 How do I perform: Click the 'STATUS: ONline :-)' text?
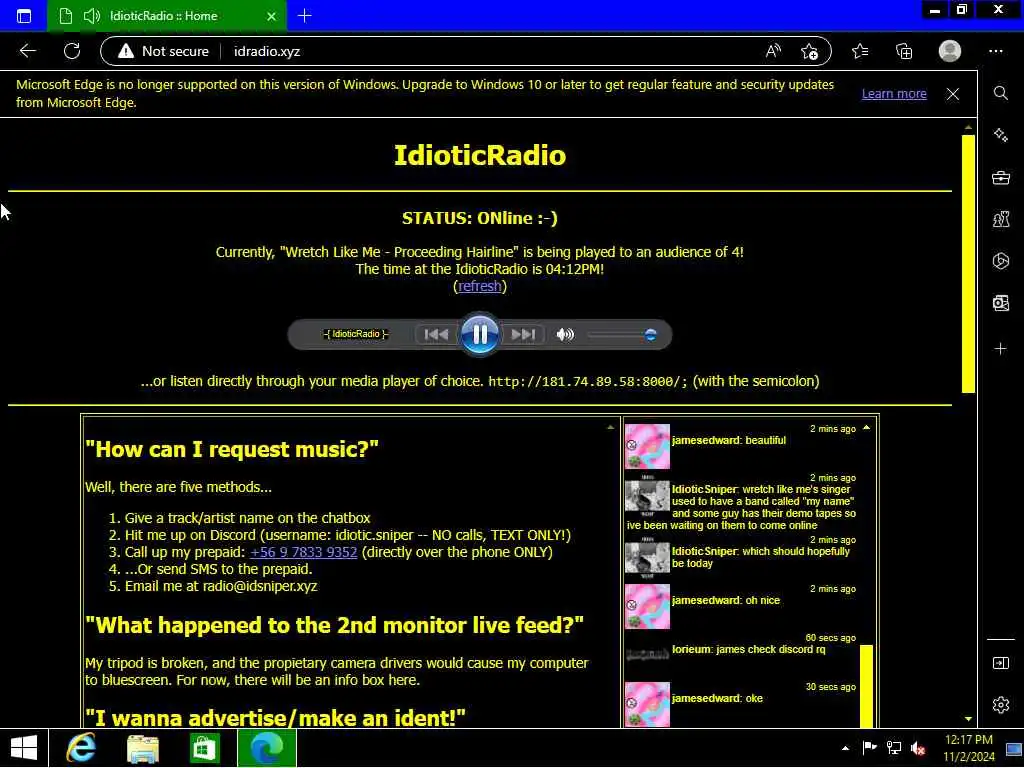pos(480,218)
